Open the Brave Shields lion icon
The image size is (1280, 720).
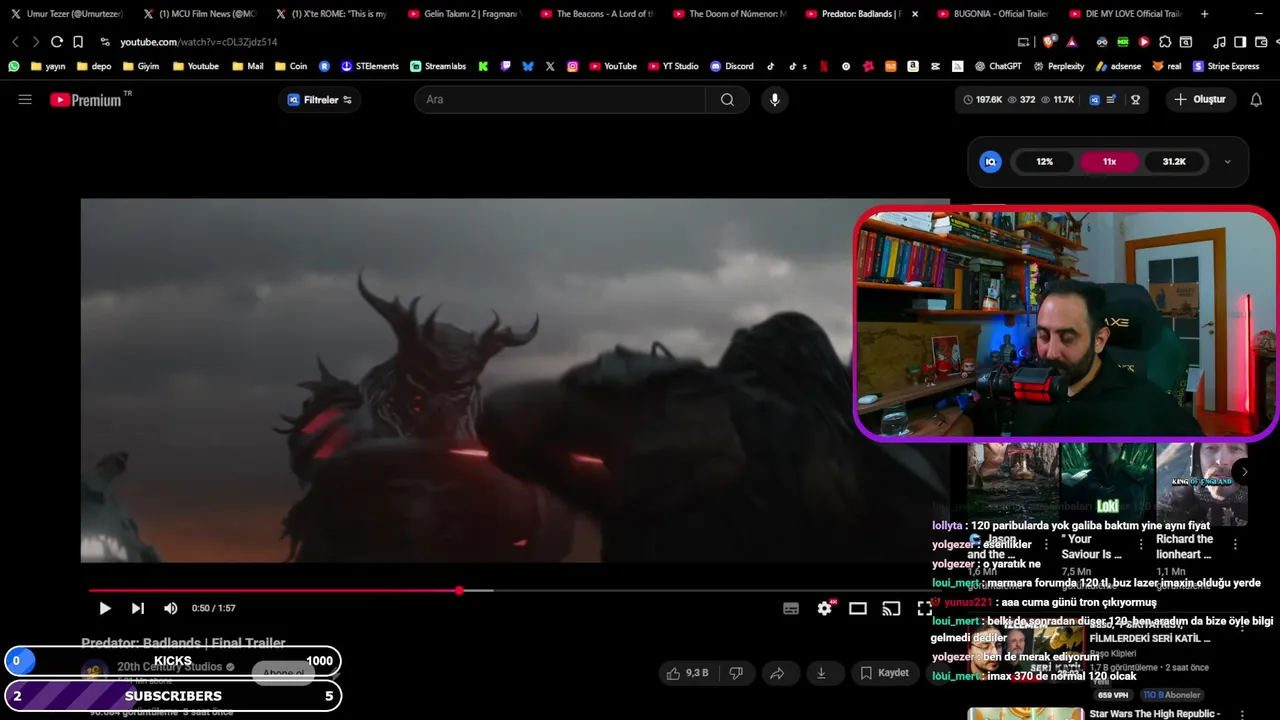click(1048, 42)
